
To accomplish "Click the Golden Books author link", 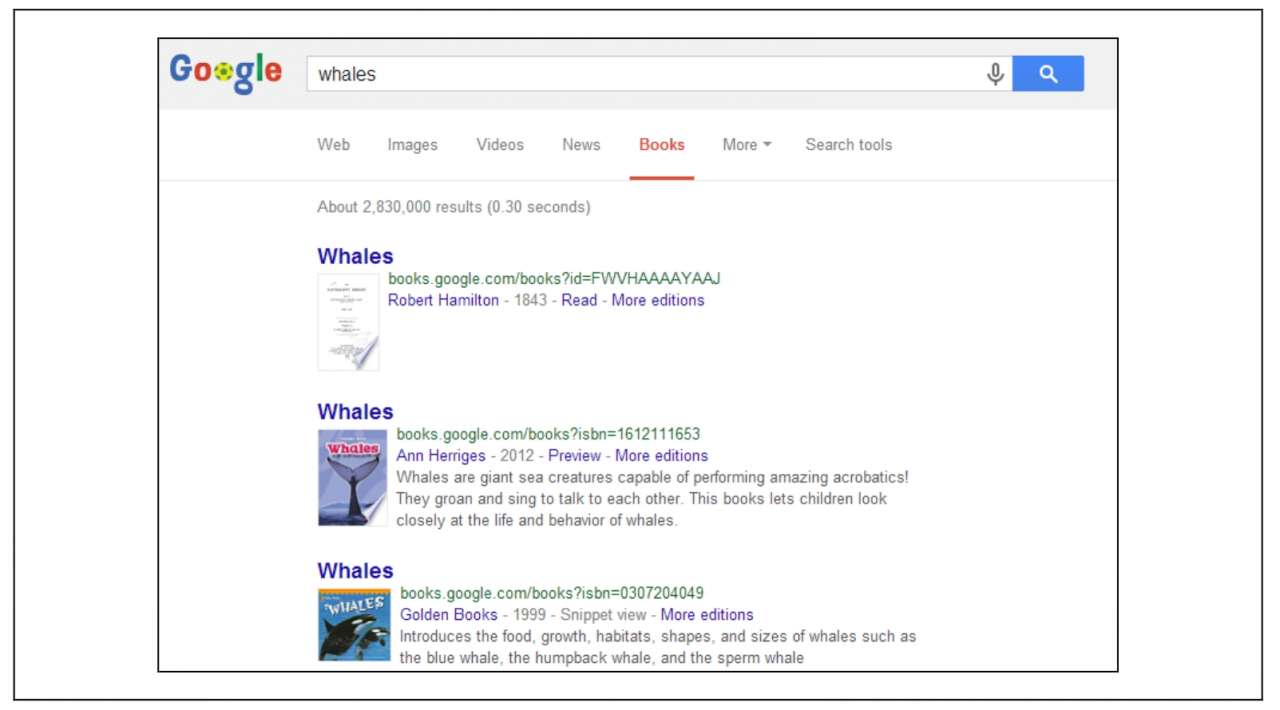I will pos(448,614).
